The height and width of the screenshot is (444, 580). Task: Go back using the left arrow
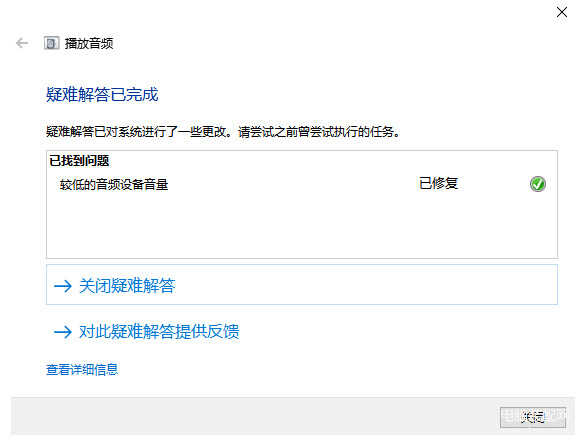pos(22,43)
